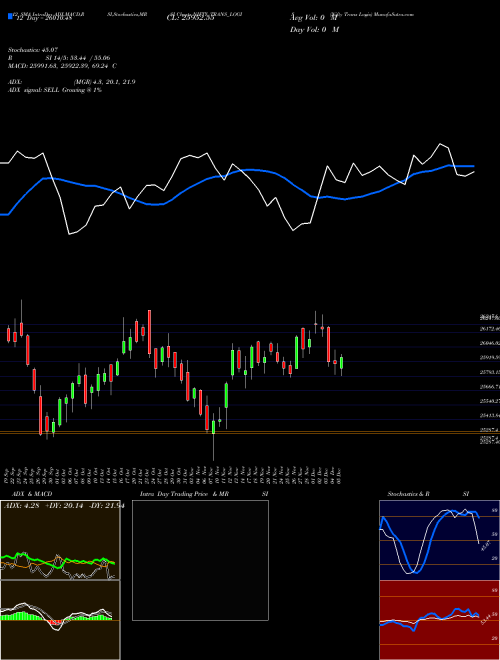500x660 pixels.
Task: Click the blue 12 Day SMA legend square
Action: [10, 16]
